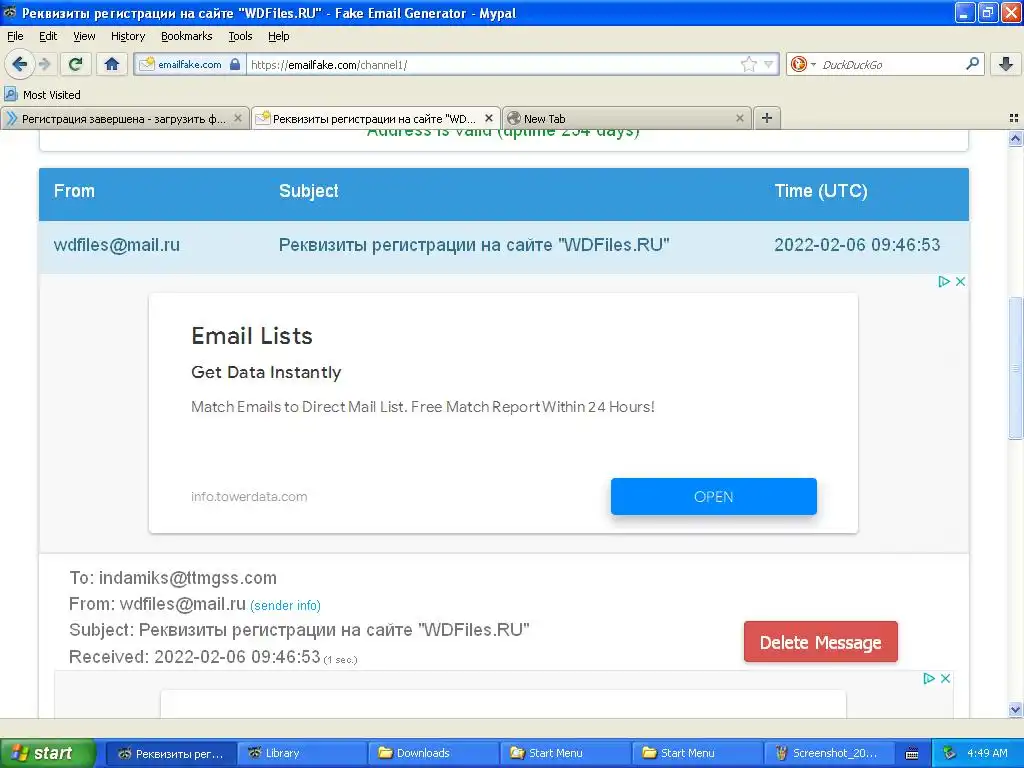This screenshot has height=768, width=1024.
Task: Open the Edit menu
Action: pos(48,36)
